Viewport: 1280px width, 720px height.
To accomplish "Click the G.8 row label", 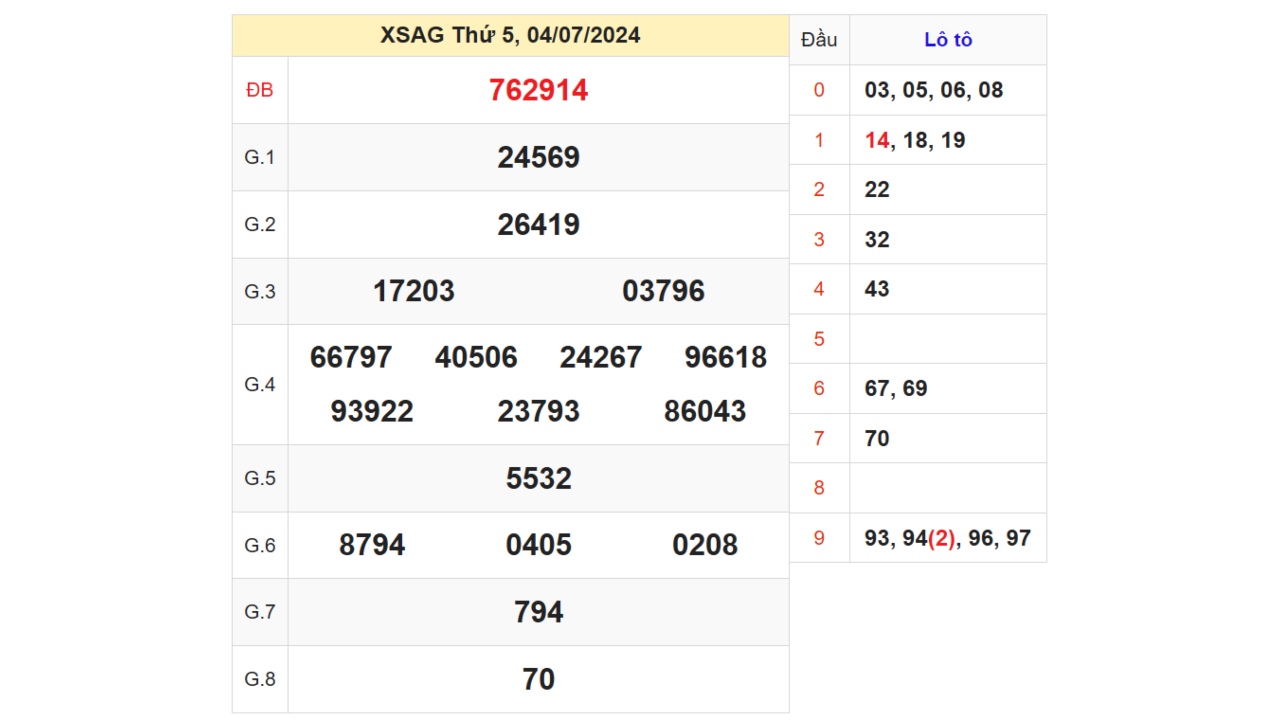I will [x=259, y=679].
